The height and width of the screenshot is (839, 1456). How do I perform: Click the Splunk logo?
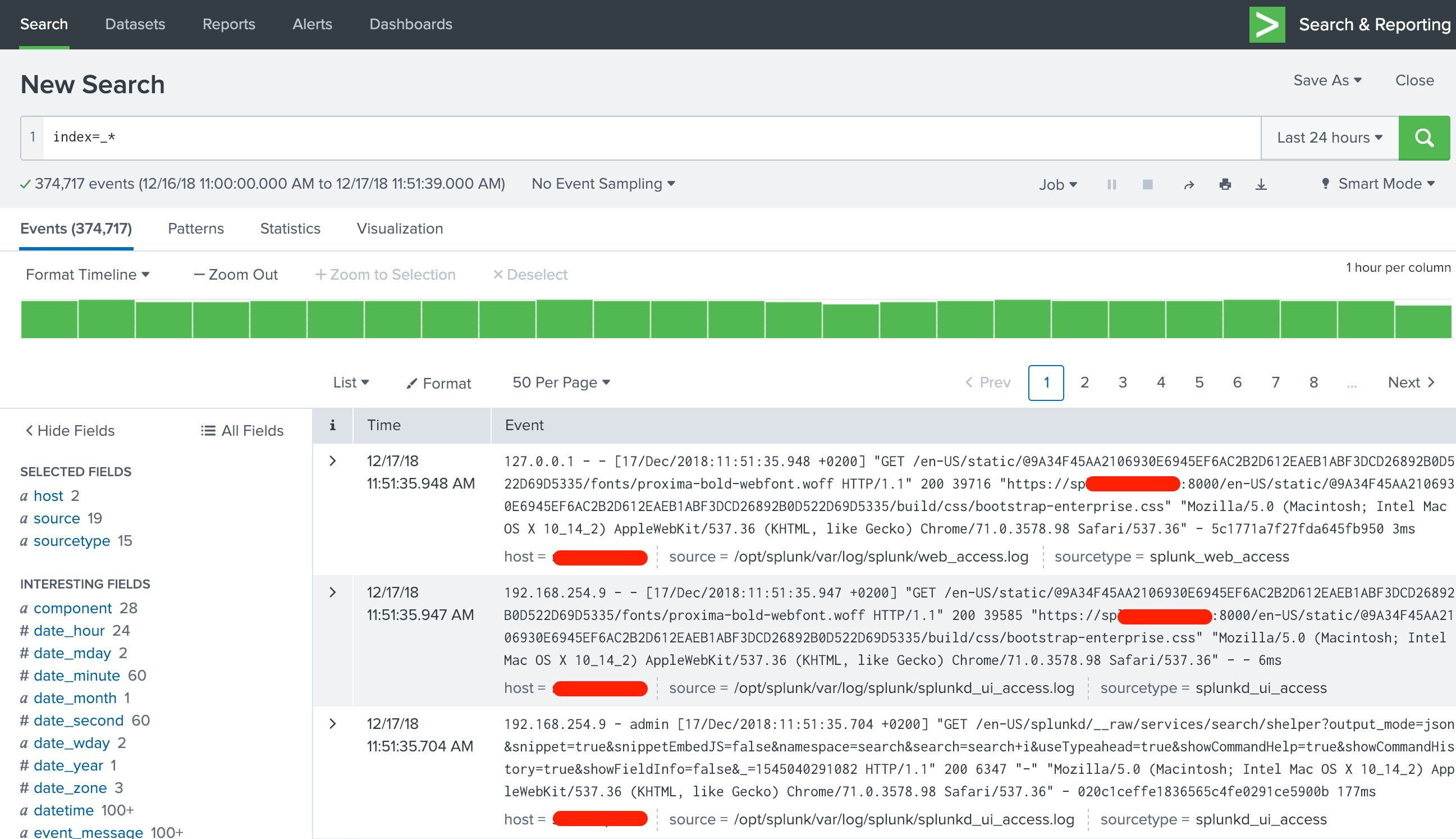coord(1266,24)
